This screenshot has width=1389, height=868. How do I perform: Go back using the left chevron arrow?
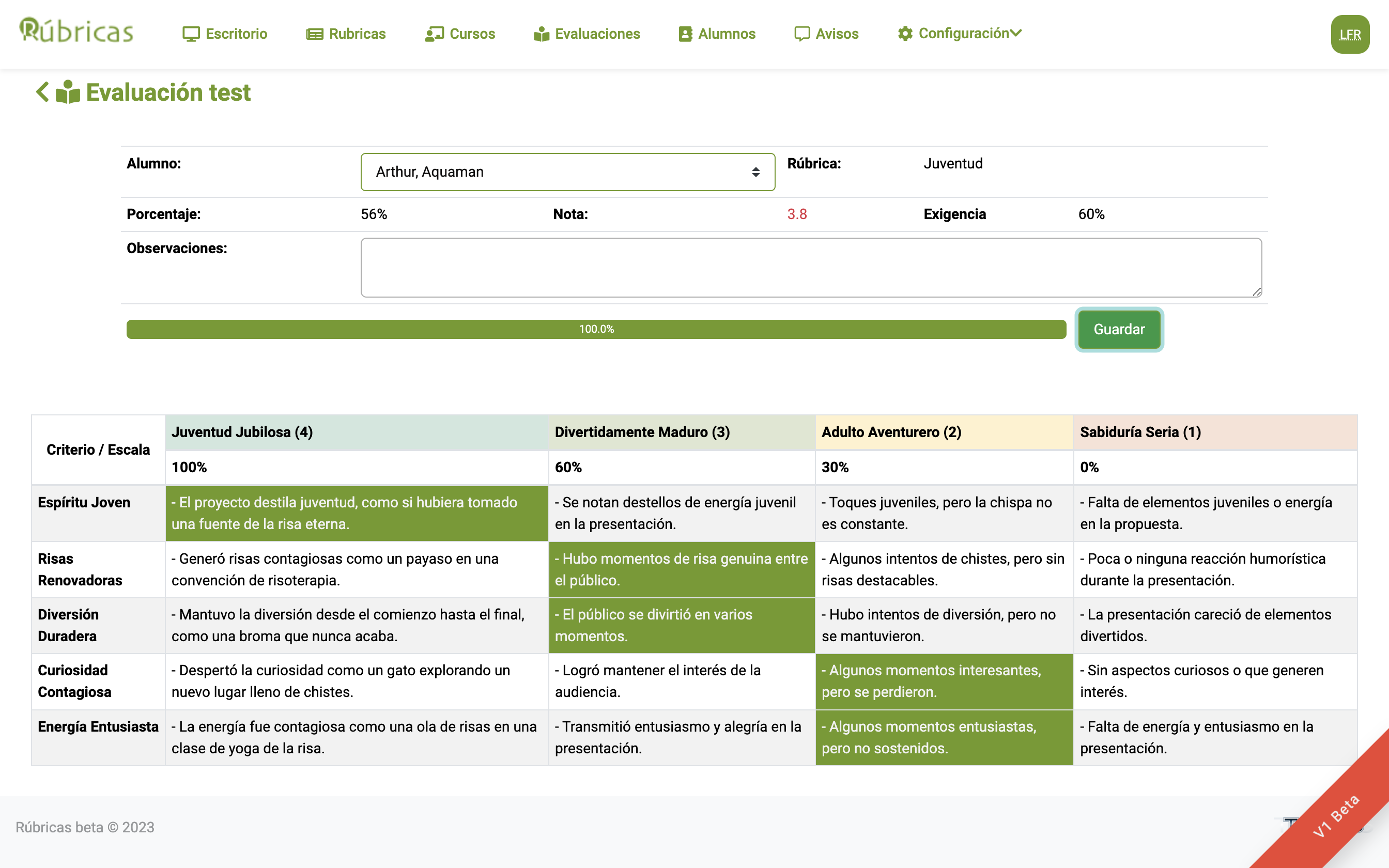[x=42, y=92]
